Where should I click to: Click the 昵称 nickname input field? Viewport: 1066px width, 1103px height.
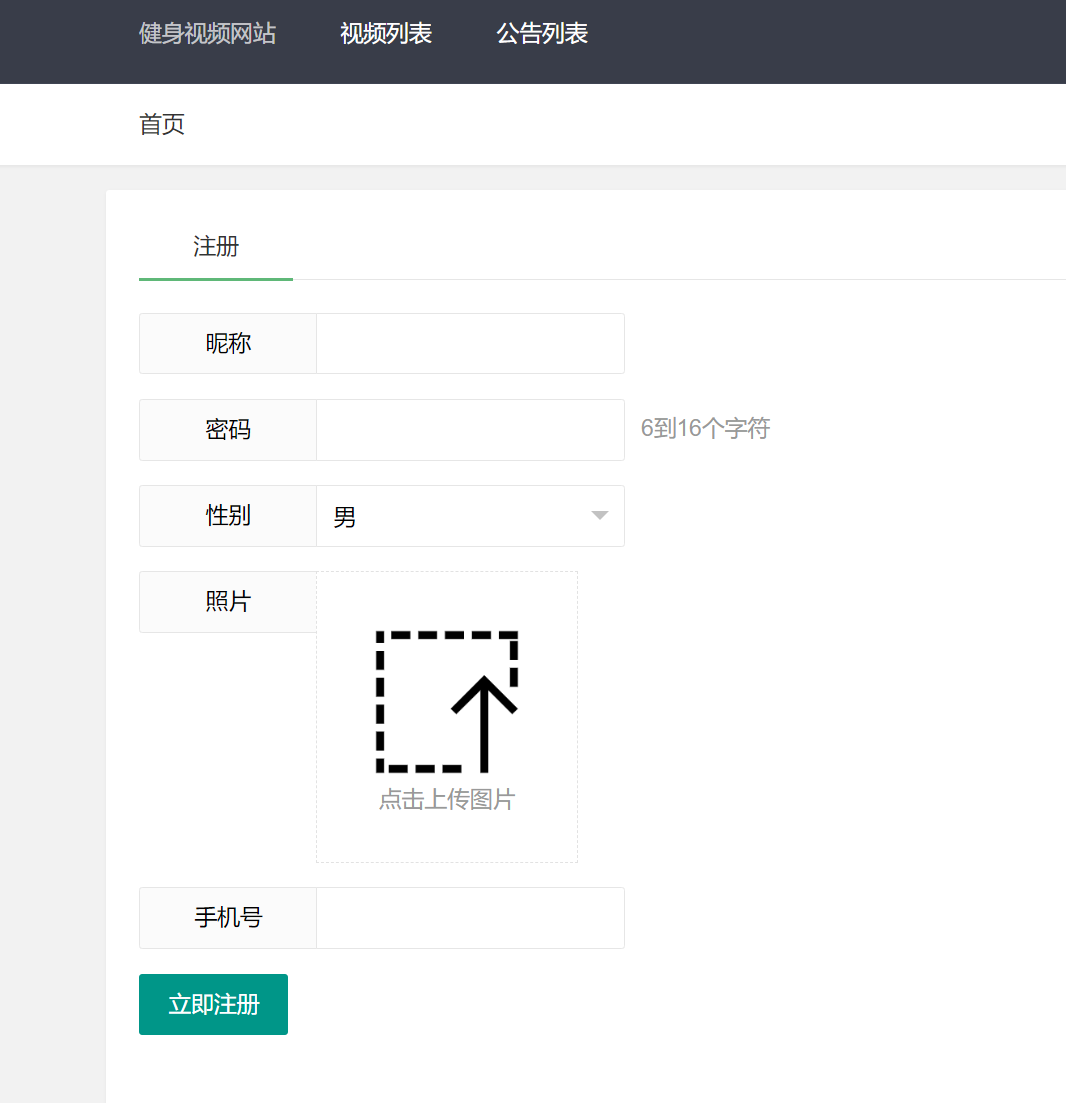(x=470, y=343)
